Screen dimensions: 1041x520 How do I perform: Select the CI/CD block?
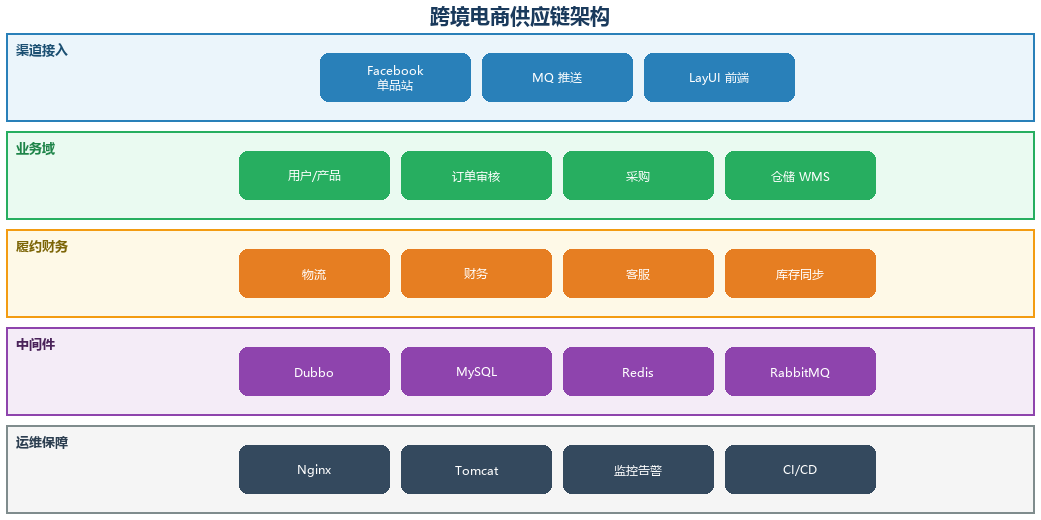coord(800,470)
